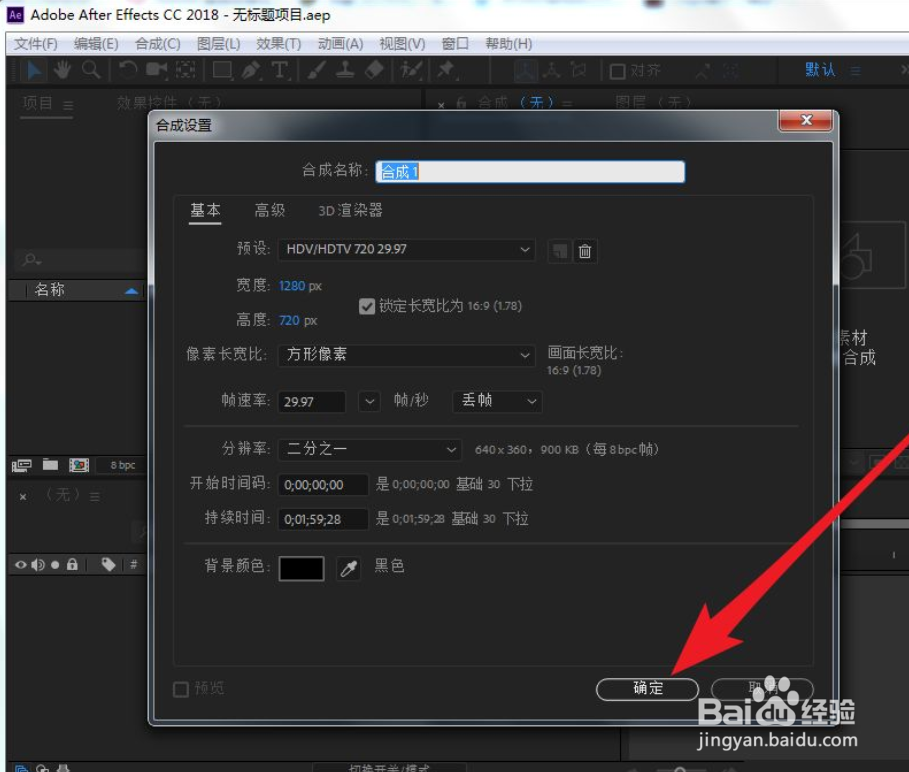Pick background color with eyedropper
This screenshot has height=772, width=909.
[x=348, y=569]
